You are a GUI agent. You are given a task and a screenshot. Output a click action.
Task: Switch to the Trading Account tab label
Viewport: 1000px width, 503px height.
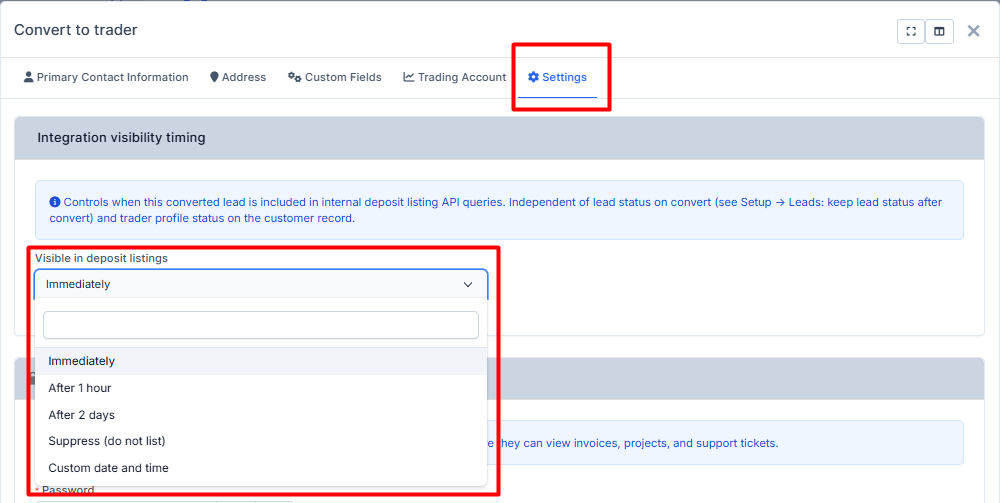(462, 77)
